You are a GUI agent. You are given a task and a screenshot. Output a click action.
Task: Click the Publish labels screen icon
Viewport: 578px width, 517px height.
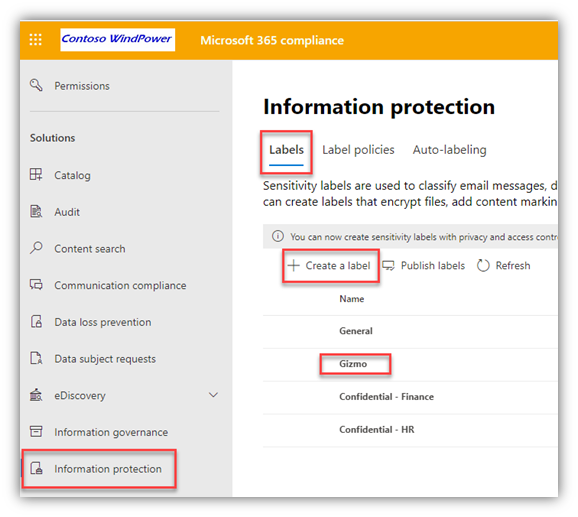click(x=388, y=265)
